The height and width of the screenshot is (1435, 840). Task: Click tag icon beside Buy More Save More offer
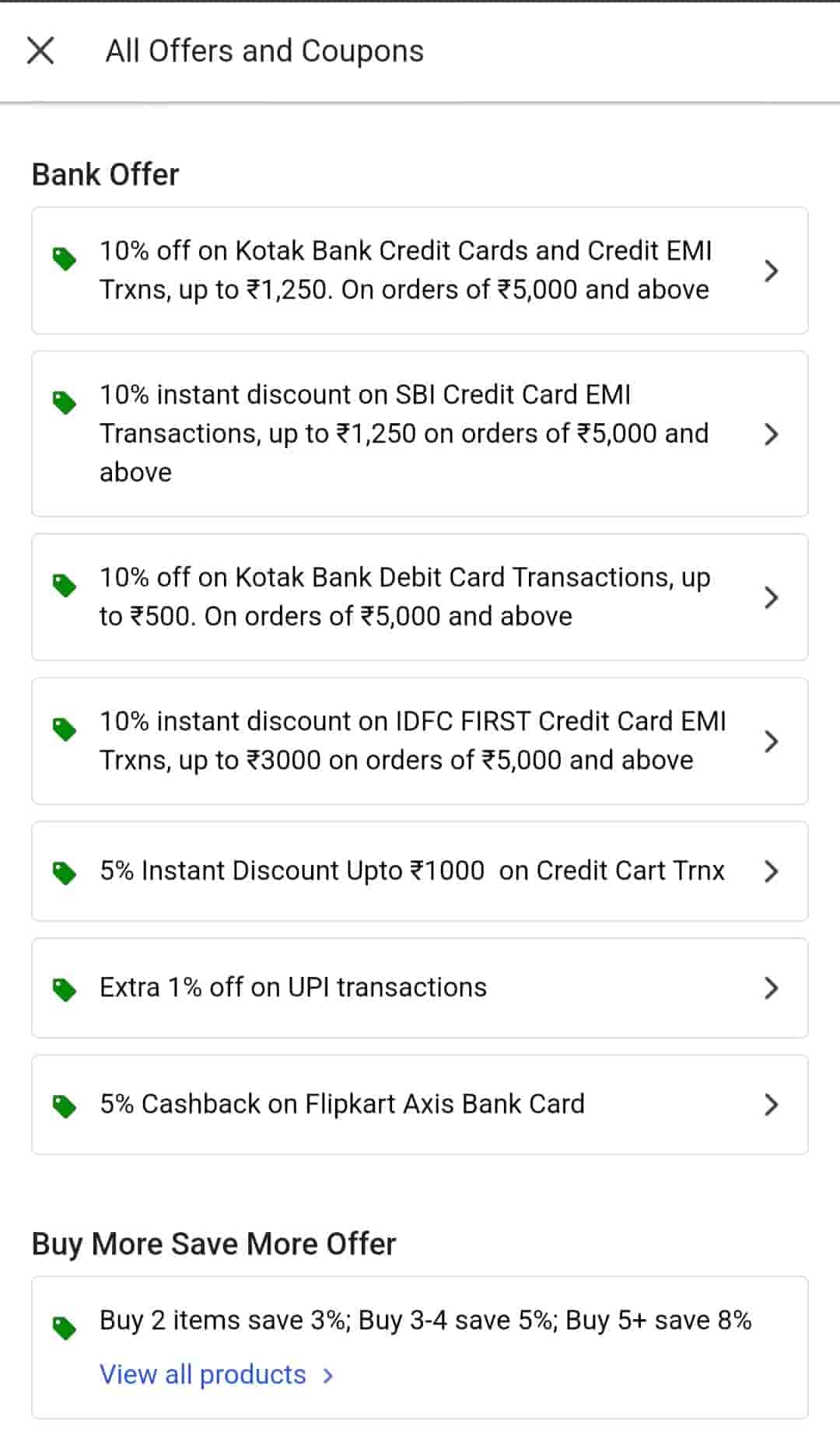pyautogui.click(x=64, y=1328)
